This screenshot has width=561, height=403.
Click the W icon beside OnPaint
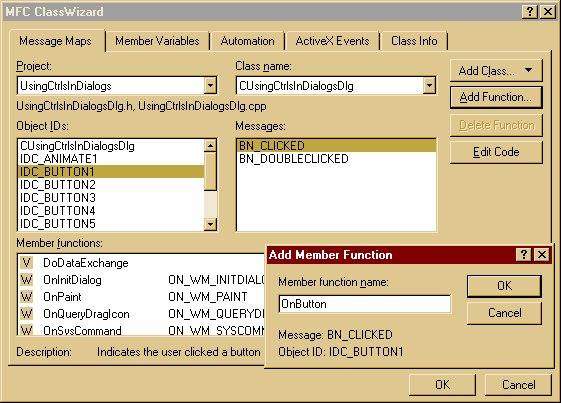[26, 297]
